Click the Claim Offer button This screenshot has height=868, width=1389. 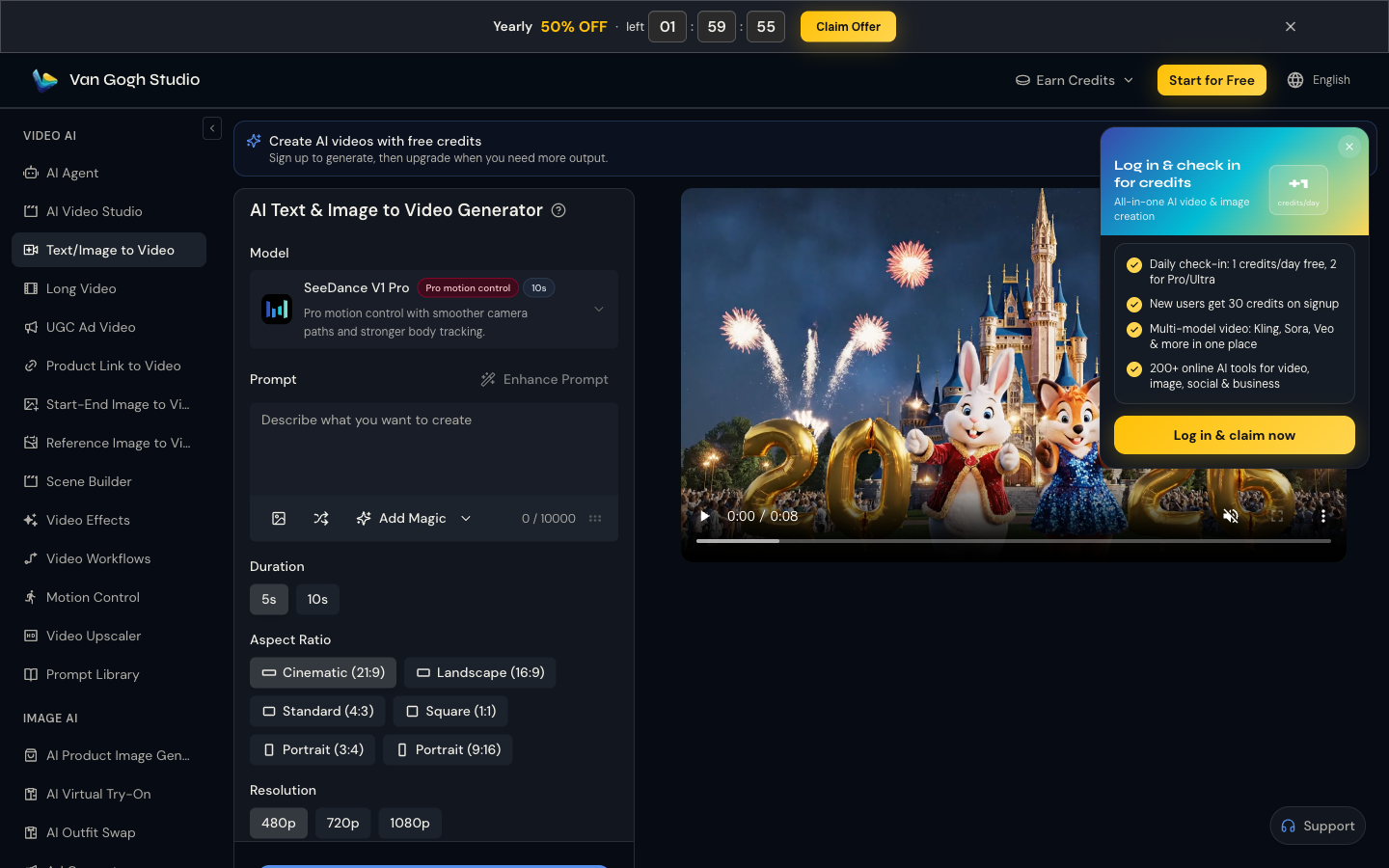(x=848, y=27)
